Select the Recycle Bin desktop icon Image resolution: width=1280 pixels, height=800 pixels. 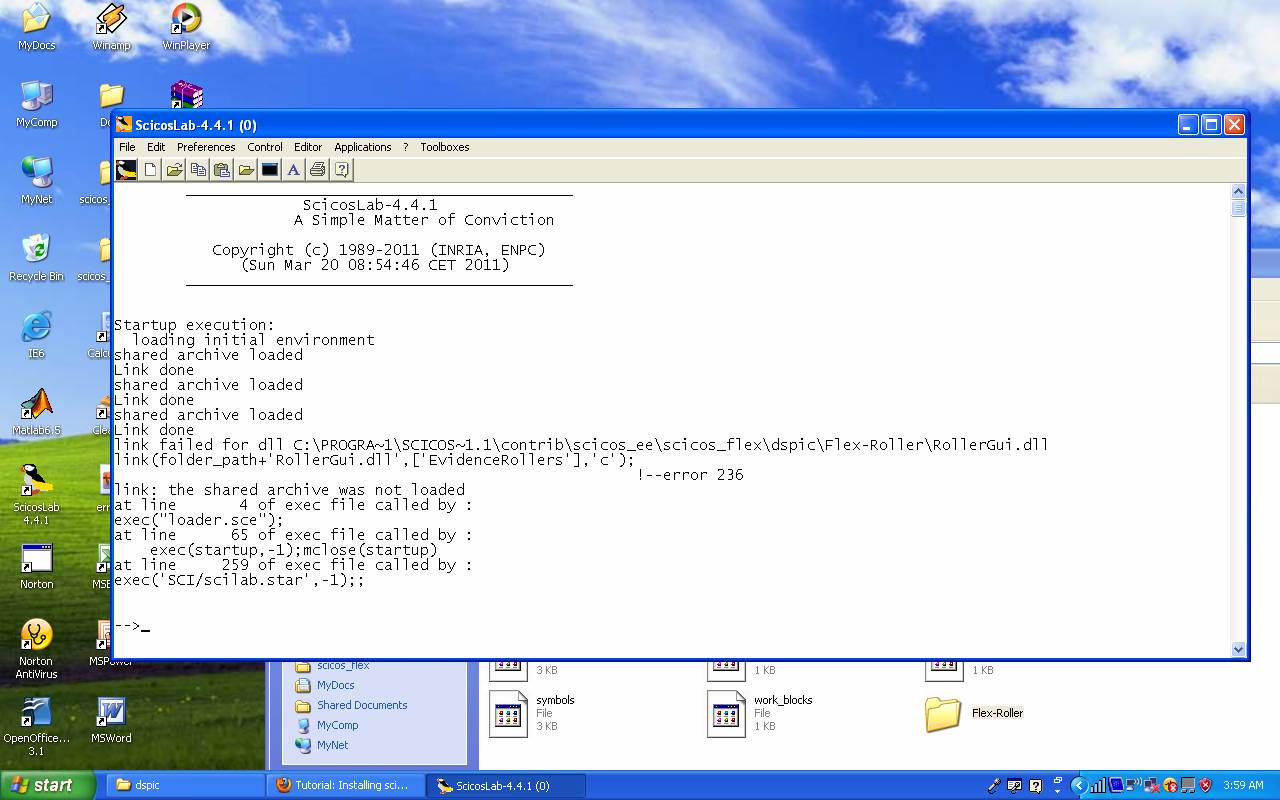pos(36,258)
